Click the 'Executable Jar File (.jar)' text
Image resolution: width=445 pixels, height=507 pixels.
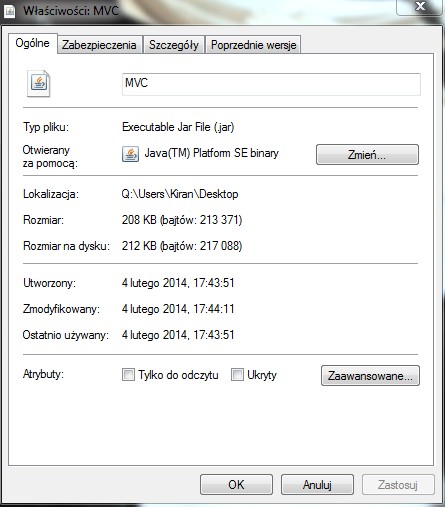coord(178,127)
